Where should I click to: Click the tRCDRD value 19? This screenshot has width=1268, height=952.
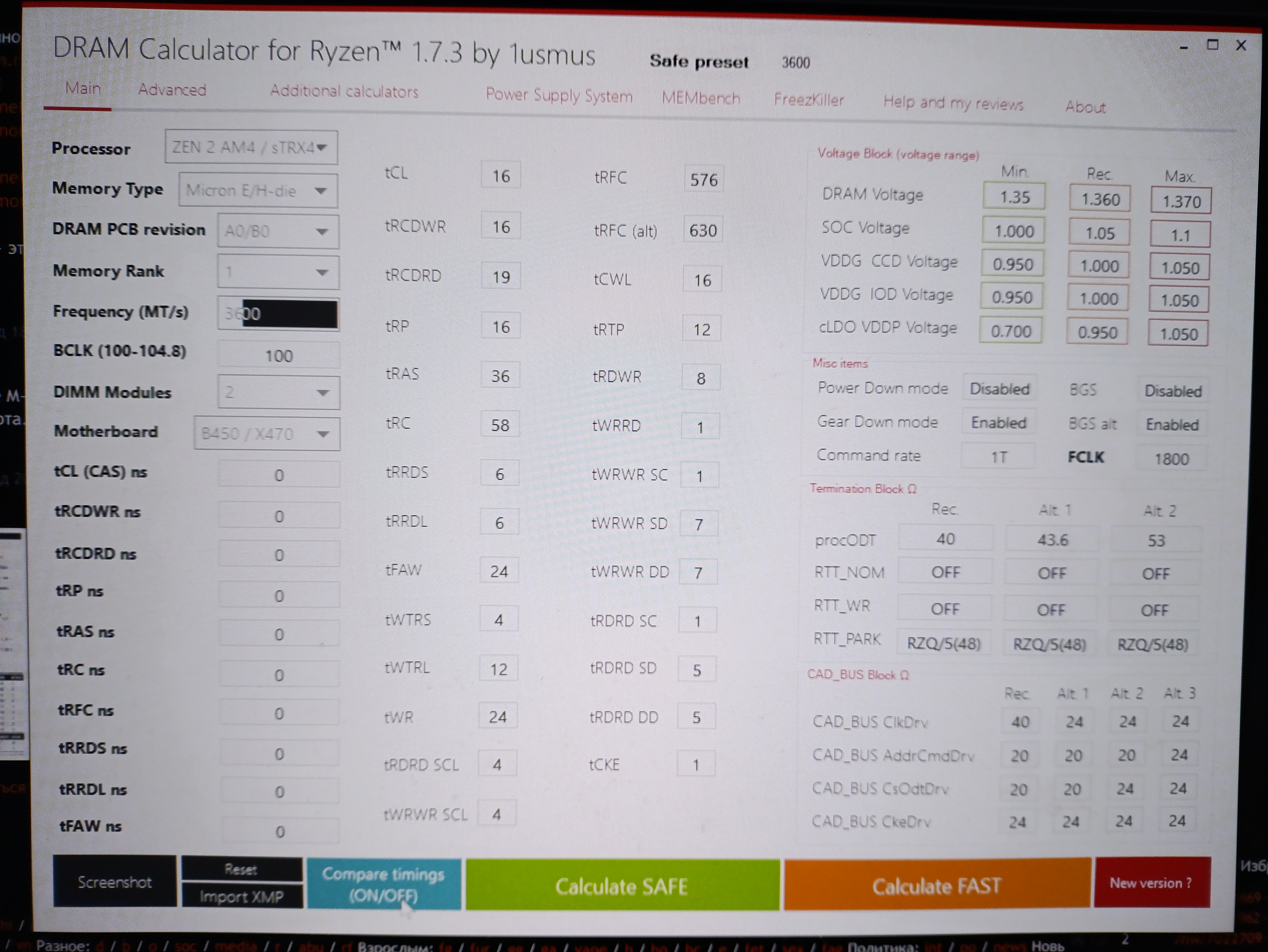(500, 277)
